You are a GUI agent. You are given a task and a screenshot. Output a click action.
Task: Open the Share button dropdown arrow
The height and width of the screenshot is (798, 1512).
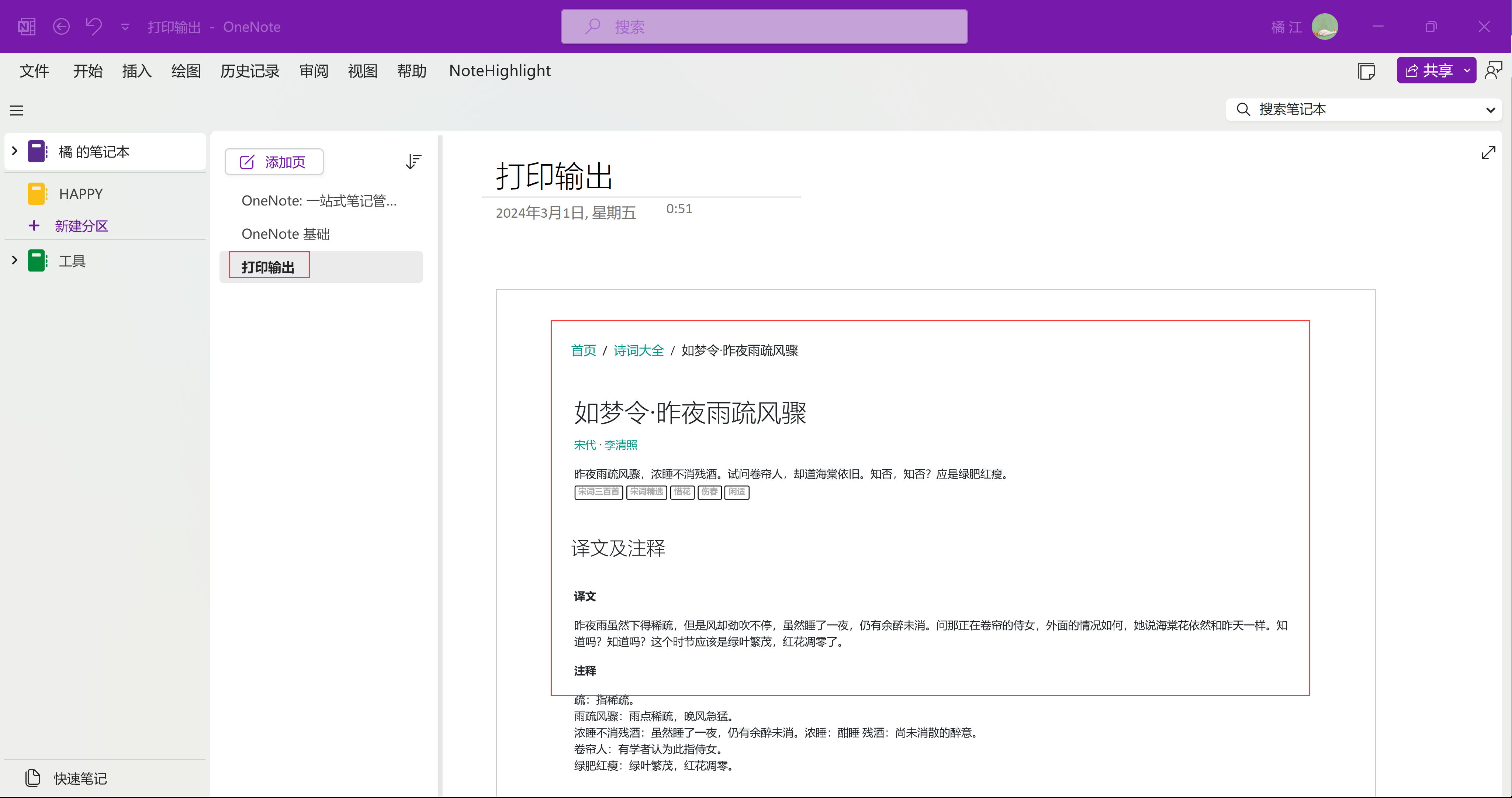pyautogui.click(x=1467, y=70)
